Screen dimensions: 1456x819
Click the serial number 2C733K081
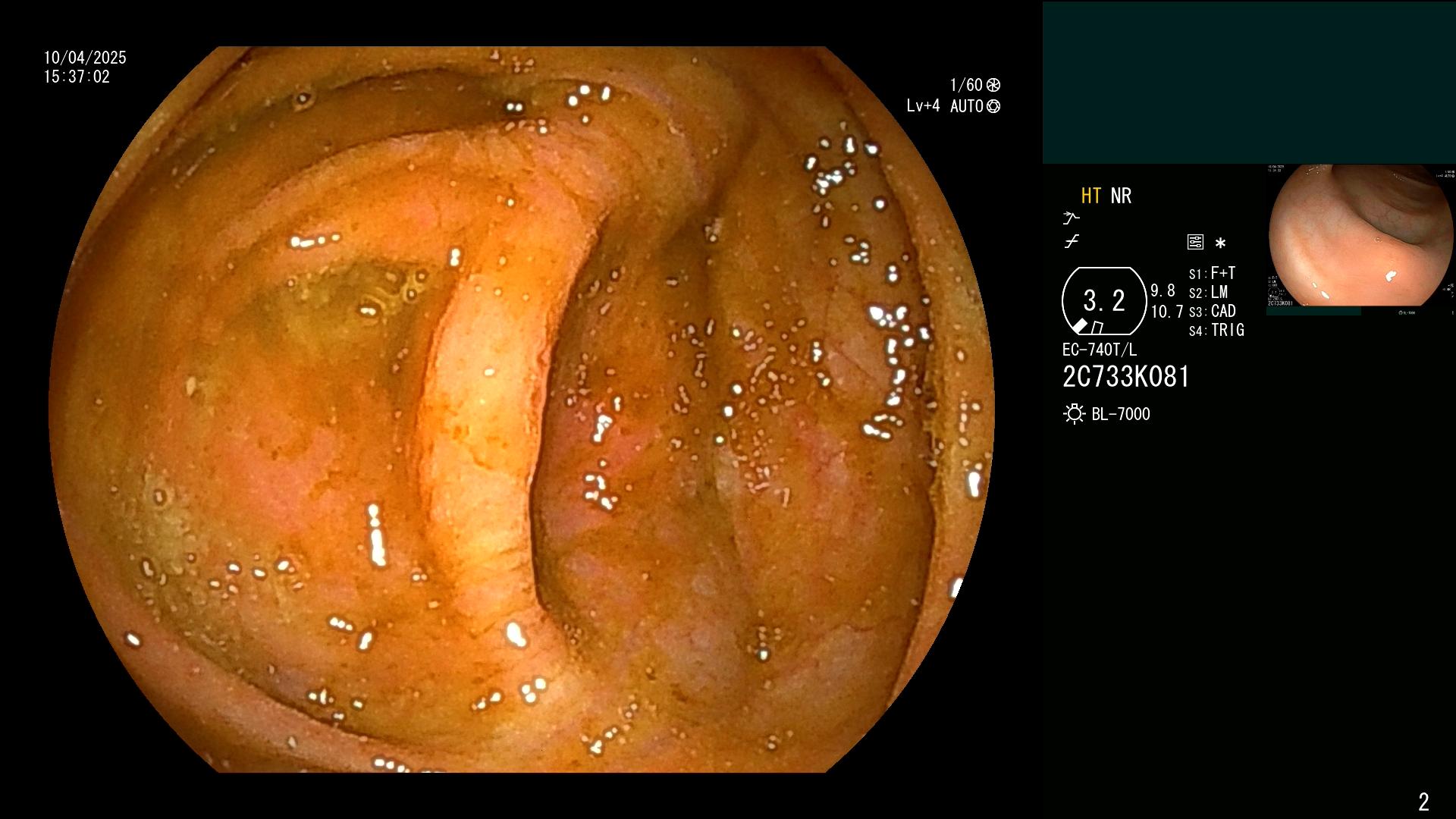(x=1126, y=377)
